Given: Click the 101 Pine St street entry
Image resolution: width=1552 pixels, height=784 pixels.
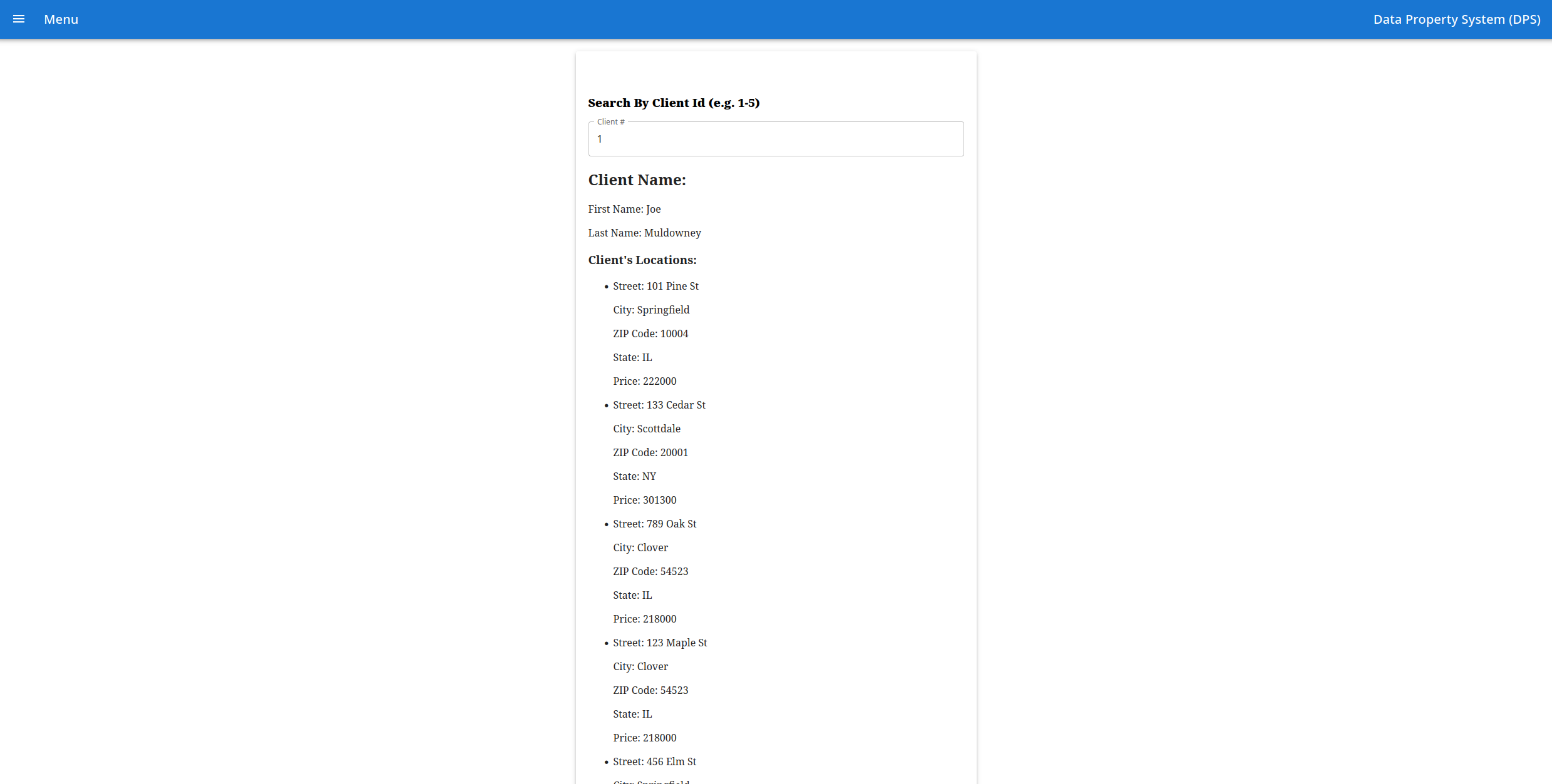Looking at the screenshot, I should pyautogui.click(x=655, y=286).
